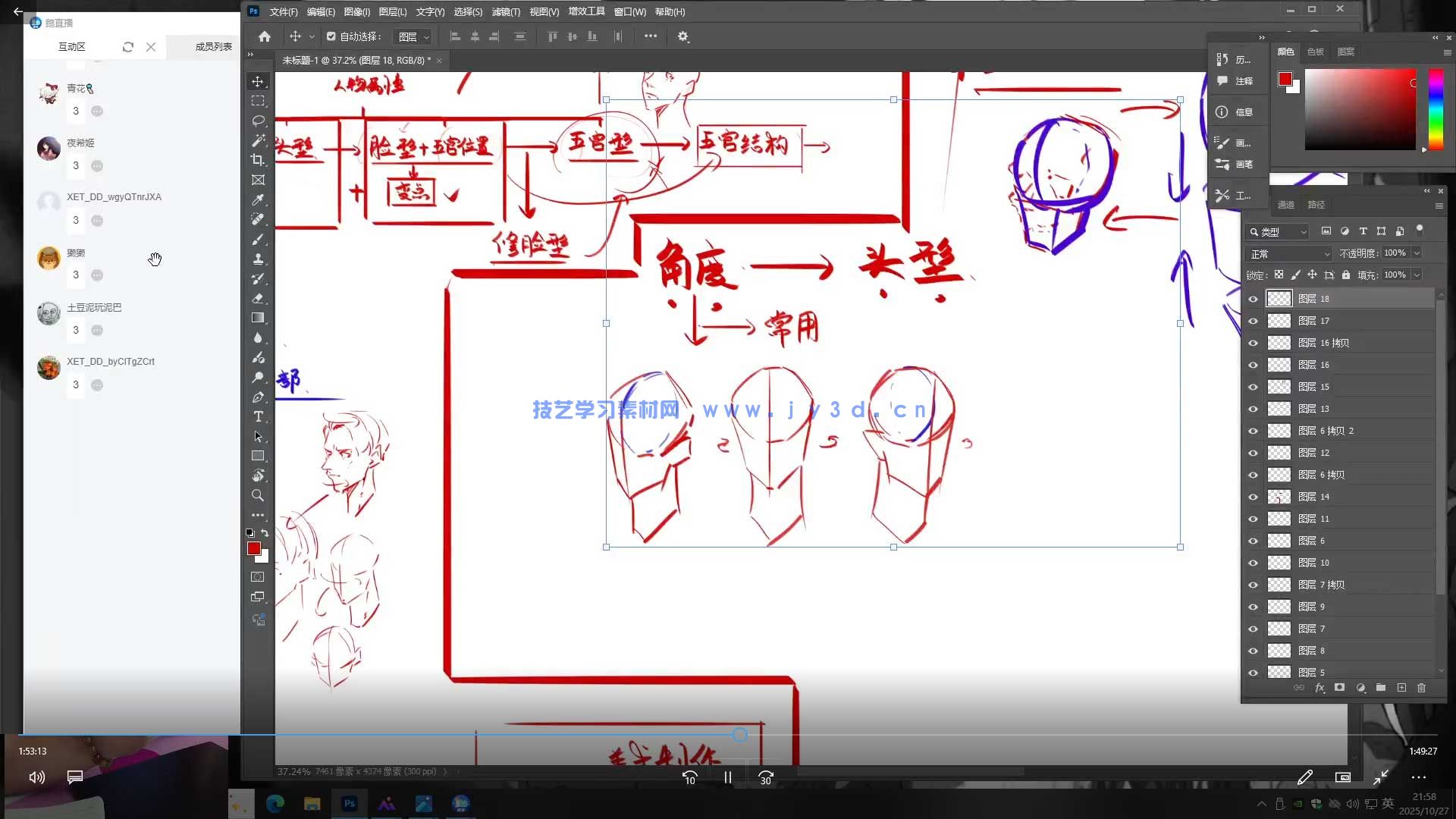
Task: Click the add layer mask icon
Action: 1341,688
